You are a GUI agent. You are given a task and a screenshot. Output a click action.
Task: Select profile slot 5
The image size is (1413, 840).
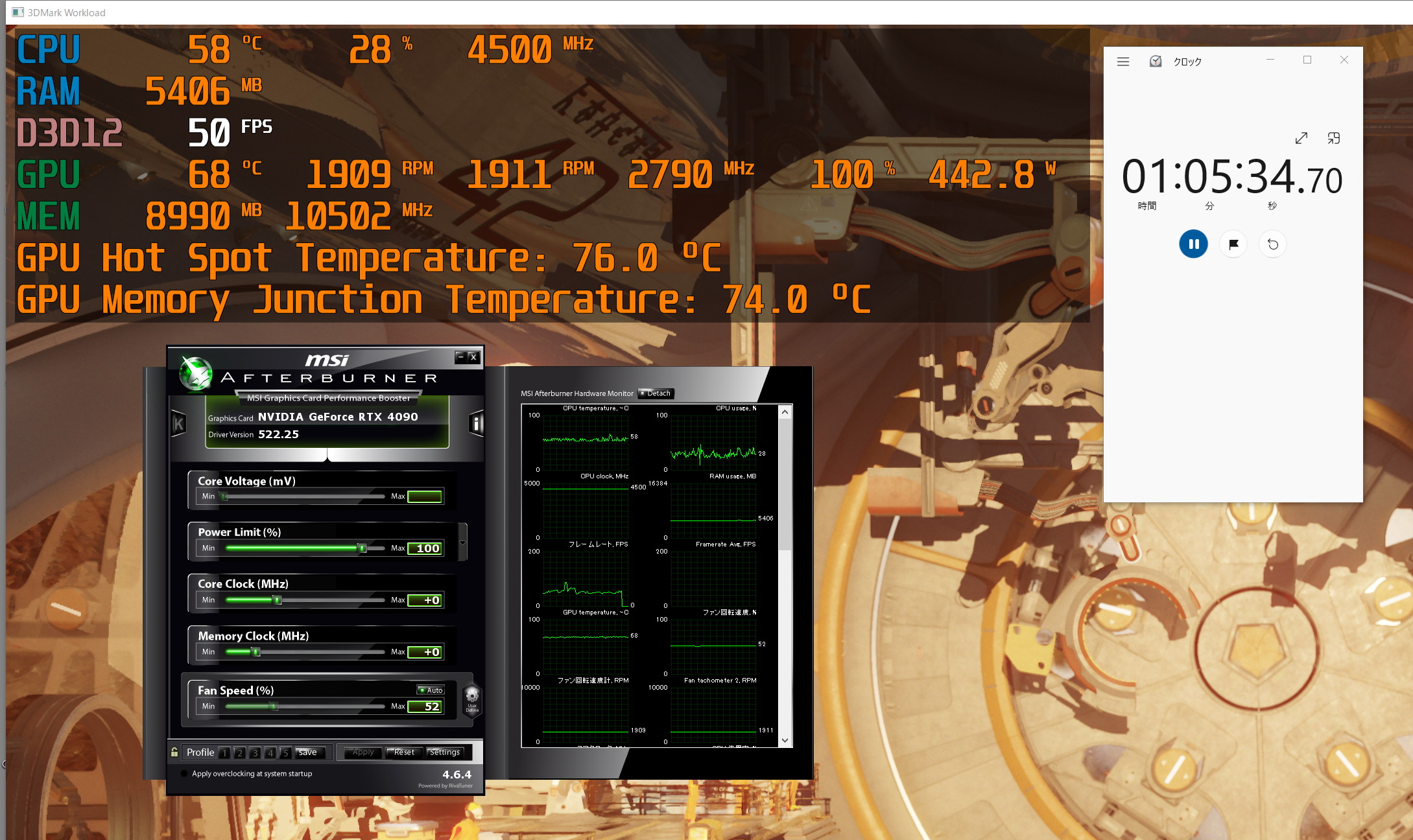[286, 752]
